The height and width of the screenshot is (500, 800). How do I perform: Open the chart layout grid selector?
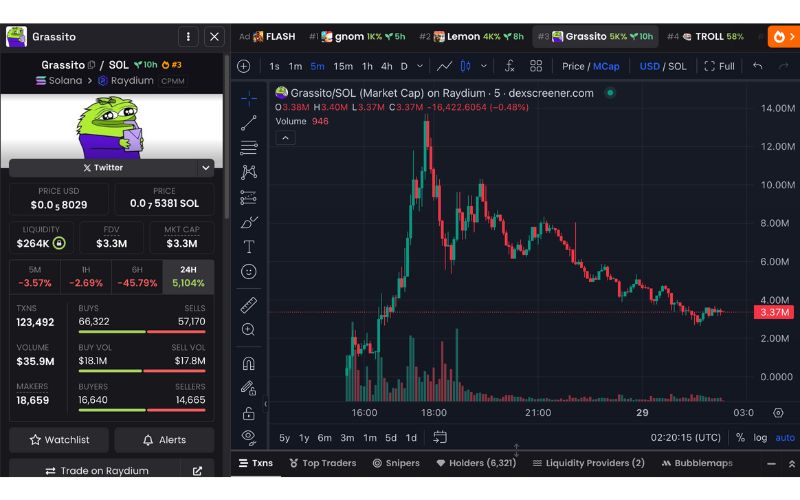pos(536,66)
